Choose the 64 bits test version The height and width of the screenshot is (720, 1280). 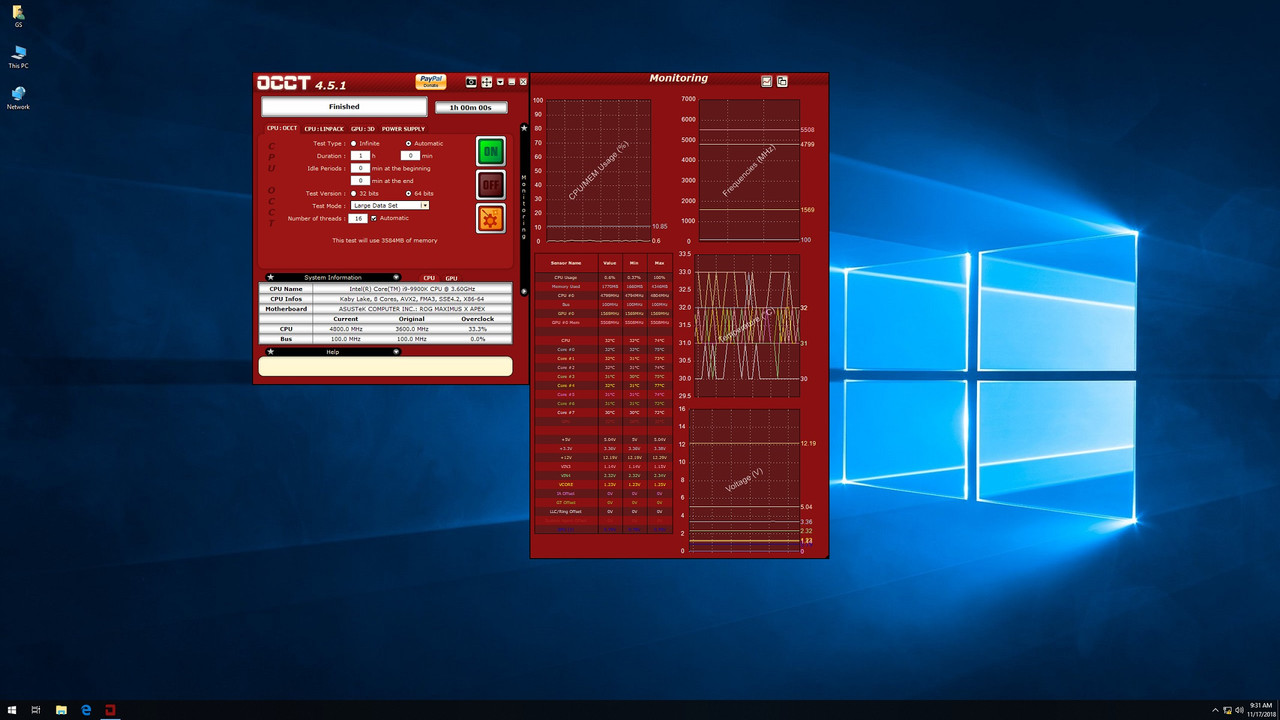(x=408, y=193)
